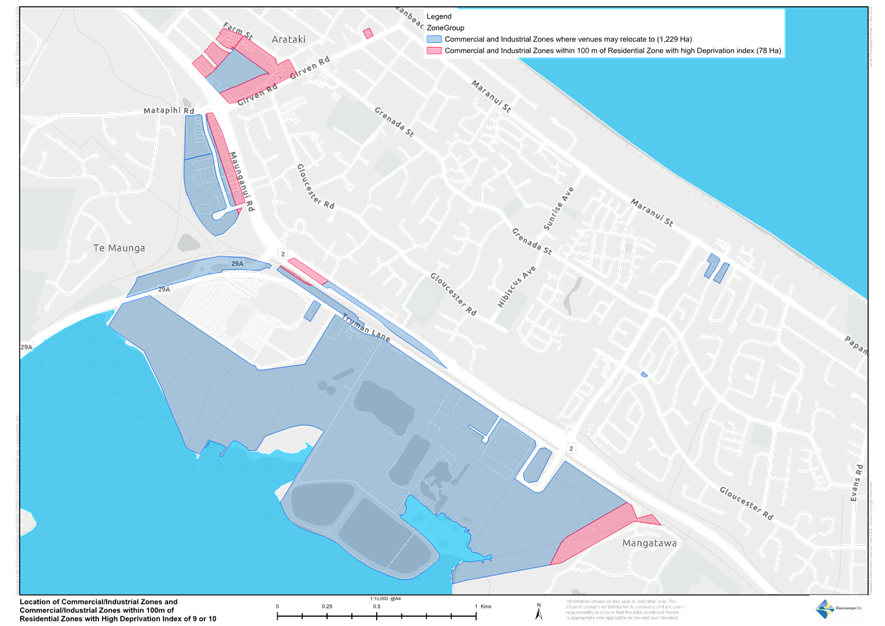Click the scale bar ruler
The image size is (885, 626).
[376, 616]
